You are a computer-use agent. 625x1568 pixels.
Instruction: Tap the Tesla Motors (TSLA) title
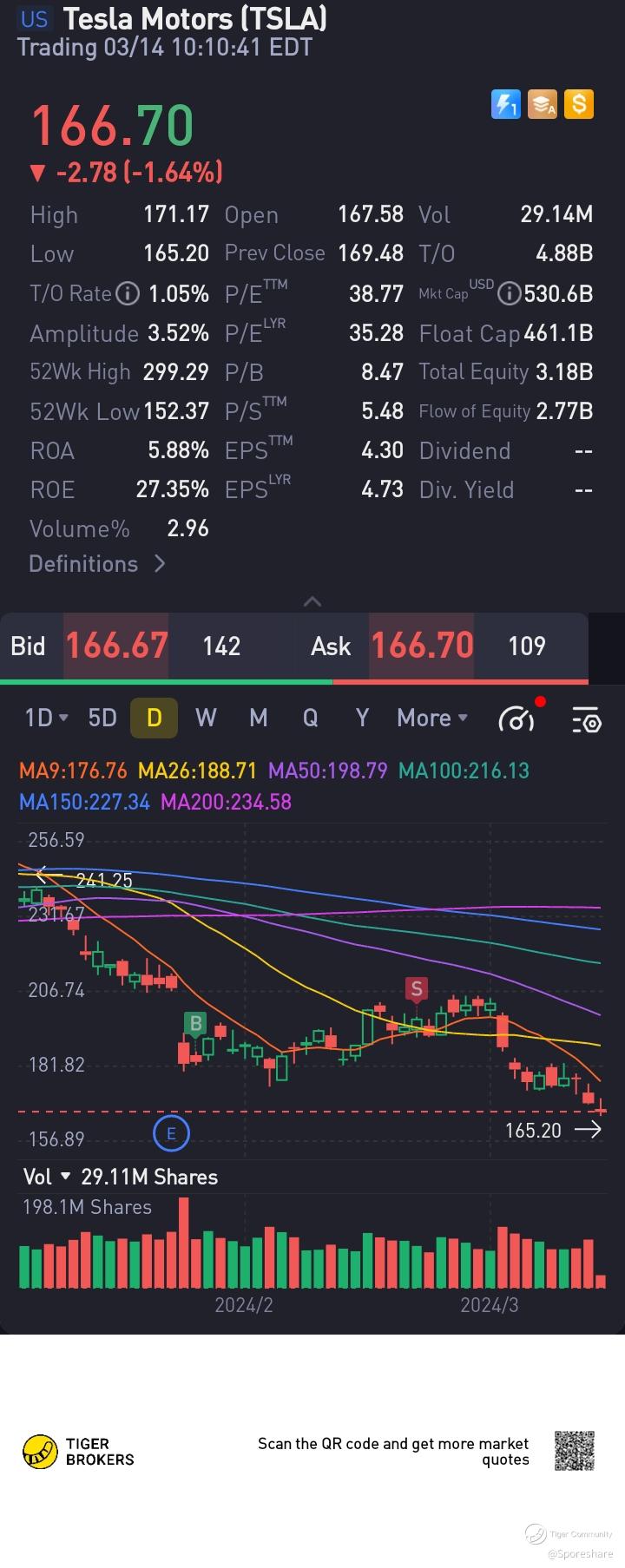195,18
